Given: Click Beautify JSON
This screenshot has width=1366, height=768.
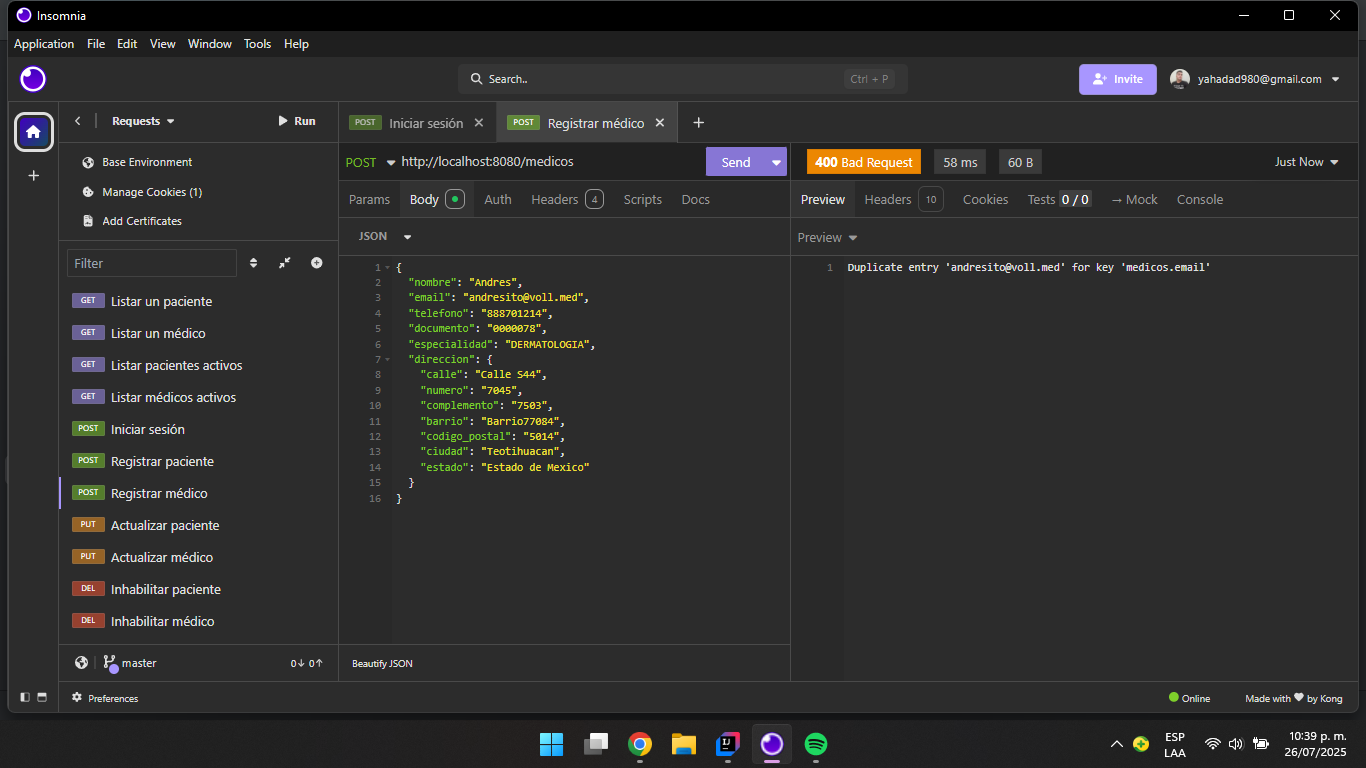Looking at the screenshot, I should click(382, 664).
